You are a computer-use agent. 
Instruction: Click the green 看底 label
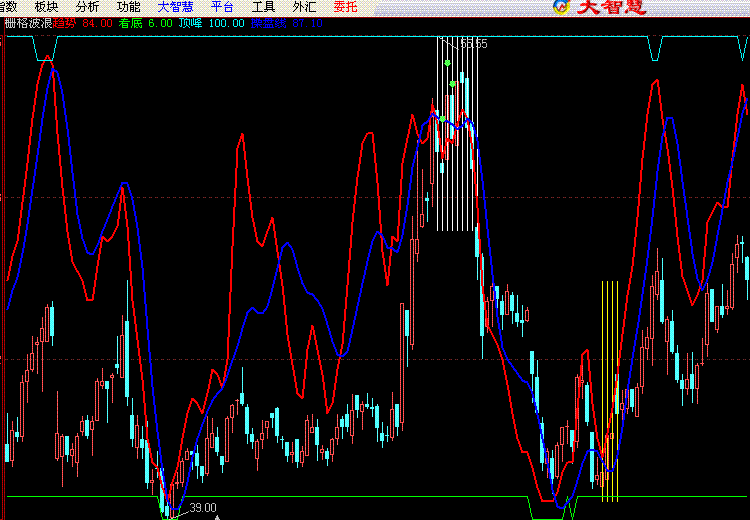click(x=131, y=23)
